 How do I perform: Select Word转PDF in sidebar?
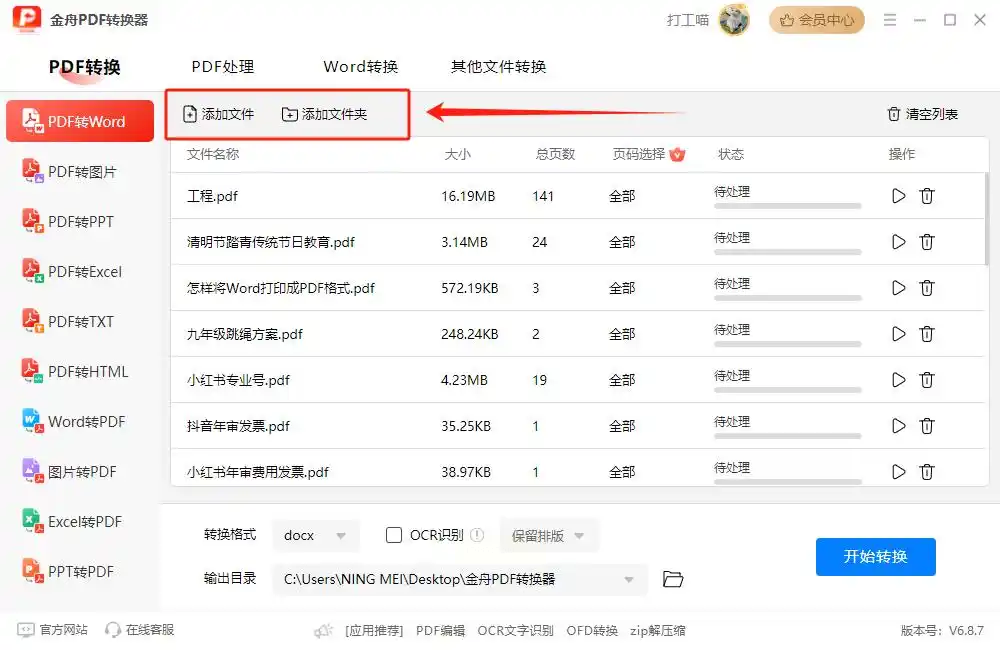(80, 421)
